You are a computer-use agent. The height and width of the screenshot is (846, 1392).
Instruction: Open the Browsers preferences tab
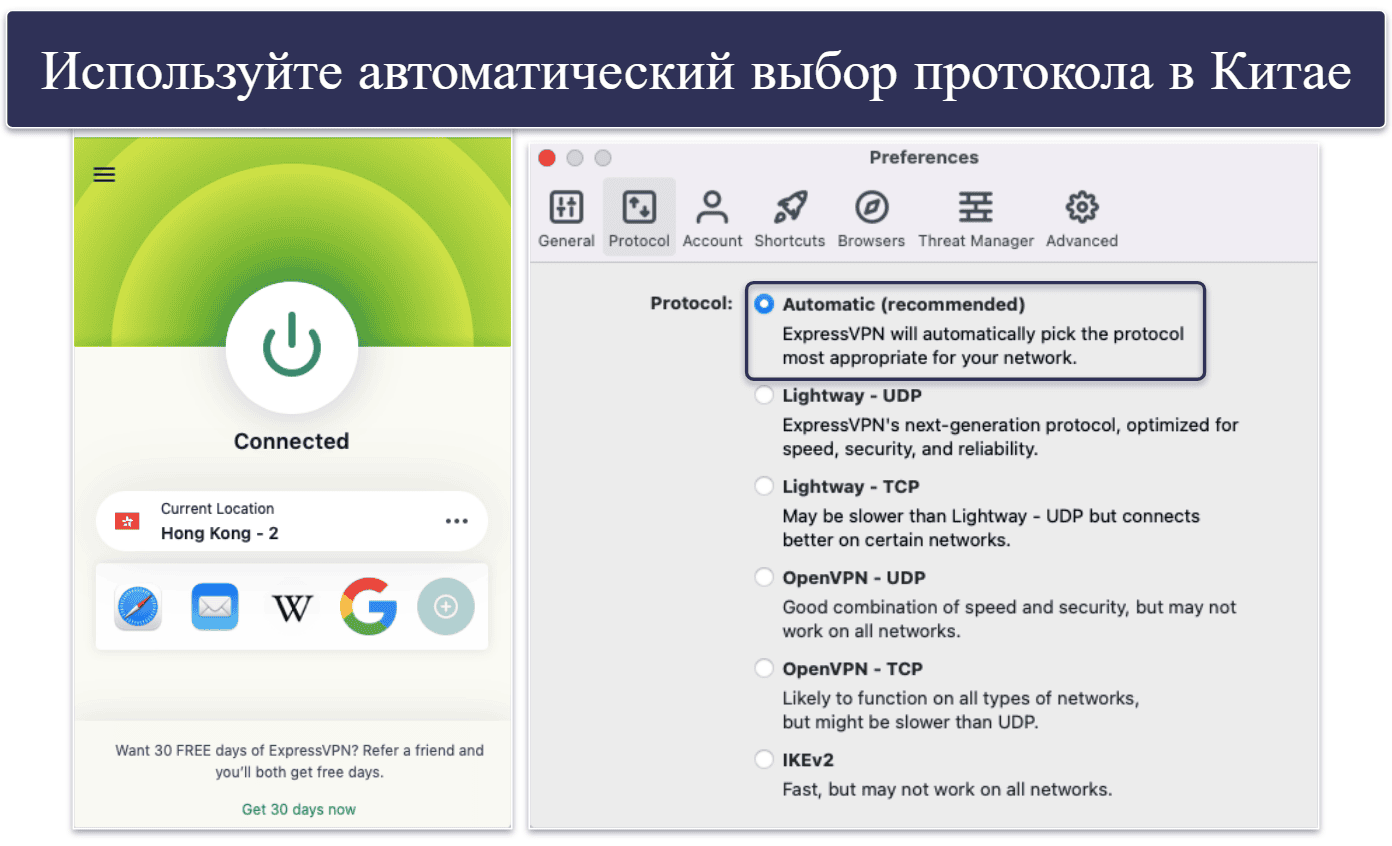(x=871, y=219)
